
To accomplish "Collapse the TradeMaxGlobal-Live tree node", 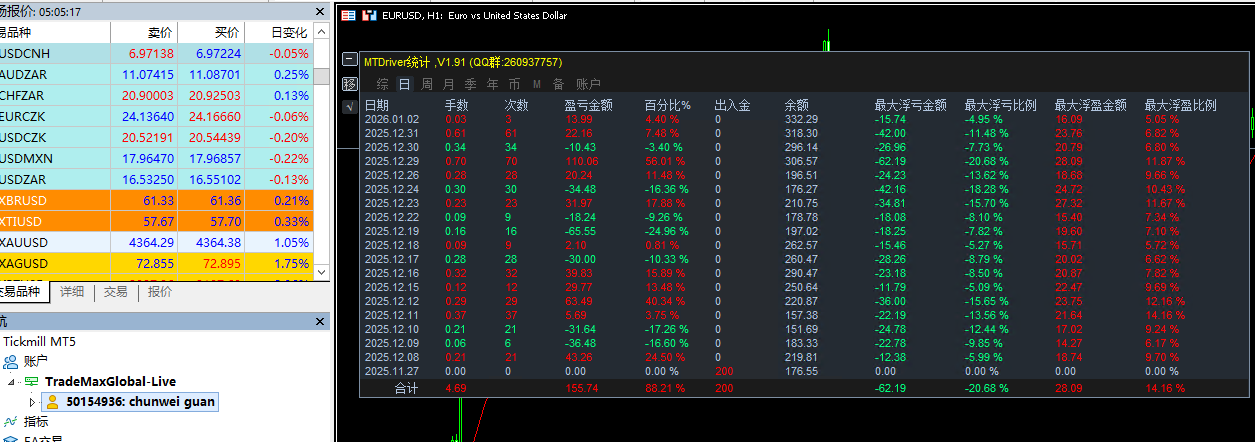I will click(10, 382).
